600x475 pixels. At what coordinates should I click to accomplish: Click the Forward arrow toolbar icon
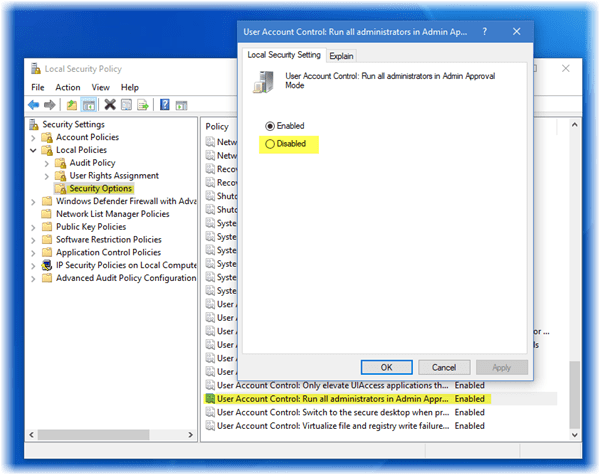tap(50, 104)
